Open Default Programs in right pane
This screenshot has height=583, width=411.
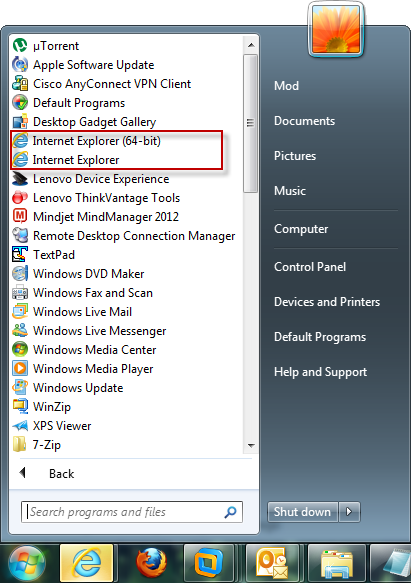point(320,337)
